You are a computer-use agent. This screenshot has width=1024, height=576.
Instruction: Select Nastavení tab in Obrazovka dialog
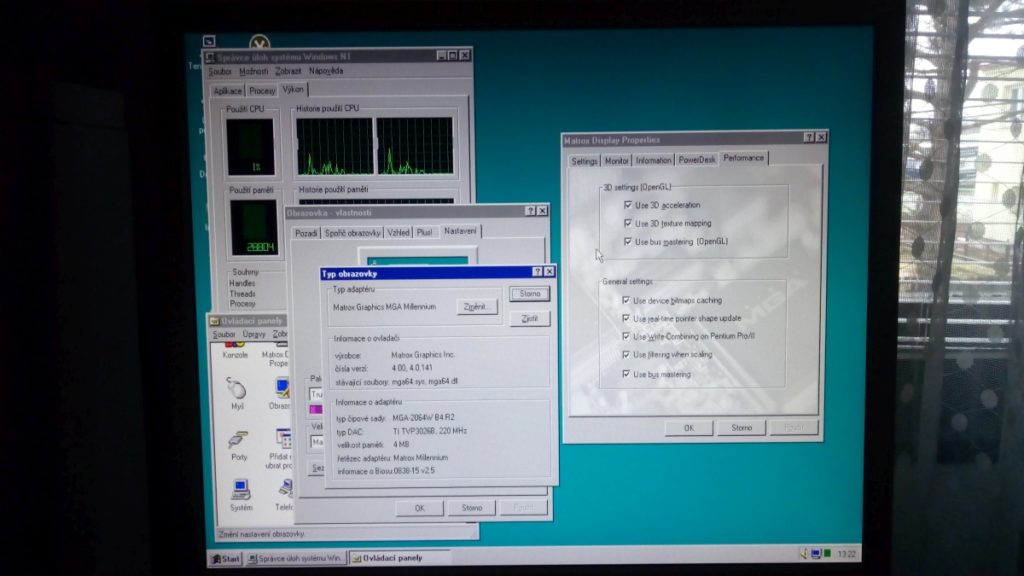tap(460, 231)
